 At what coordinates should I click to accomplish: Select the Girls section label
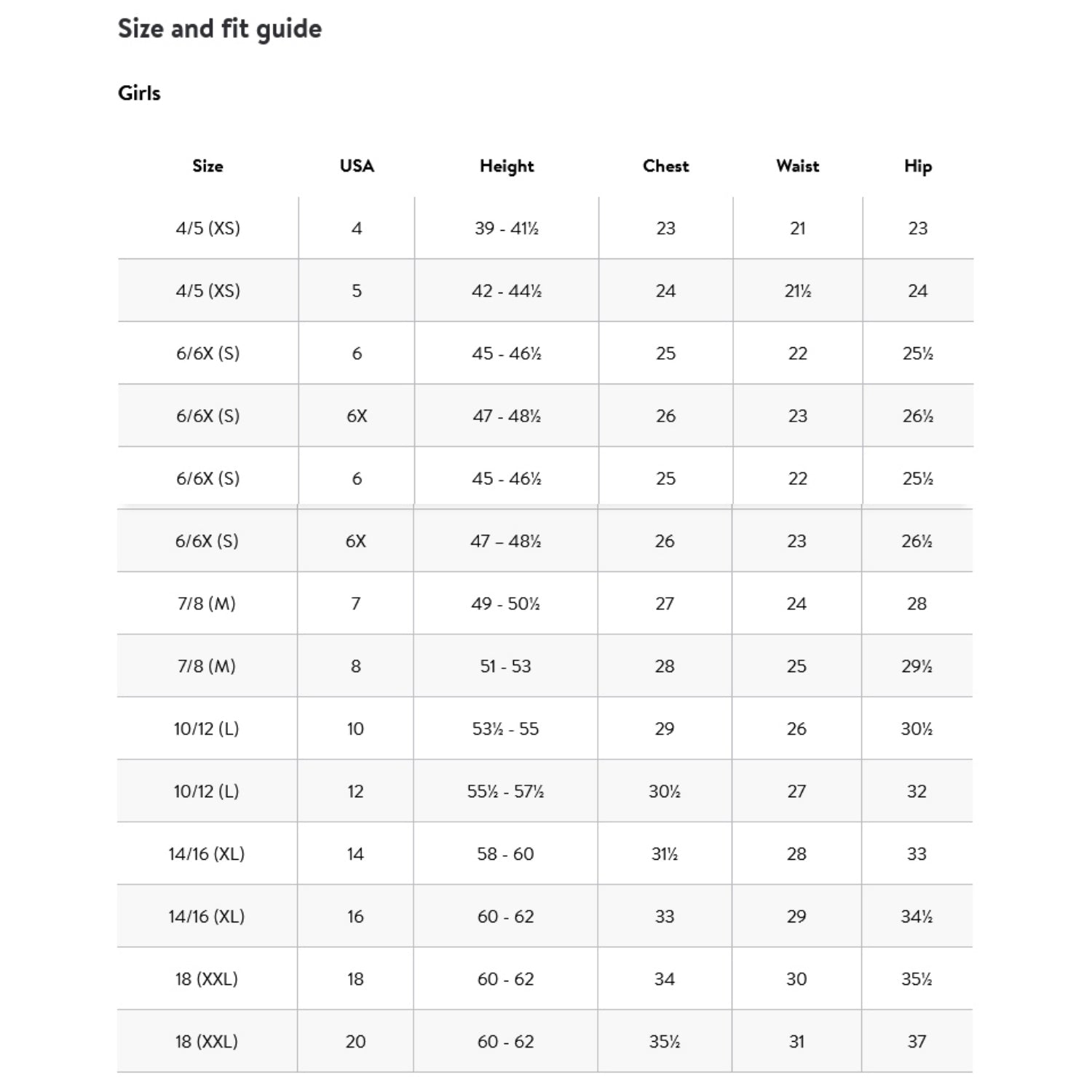[x=139, y=93]
